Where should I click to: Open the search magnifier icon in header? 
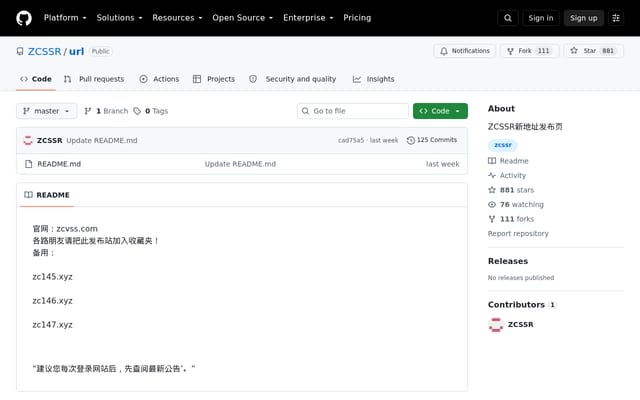508,18
